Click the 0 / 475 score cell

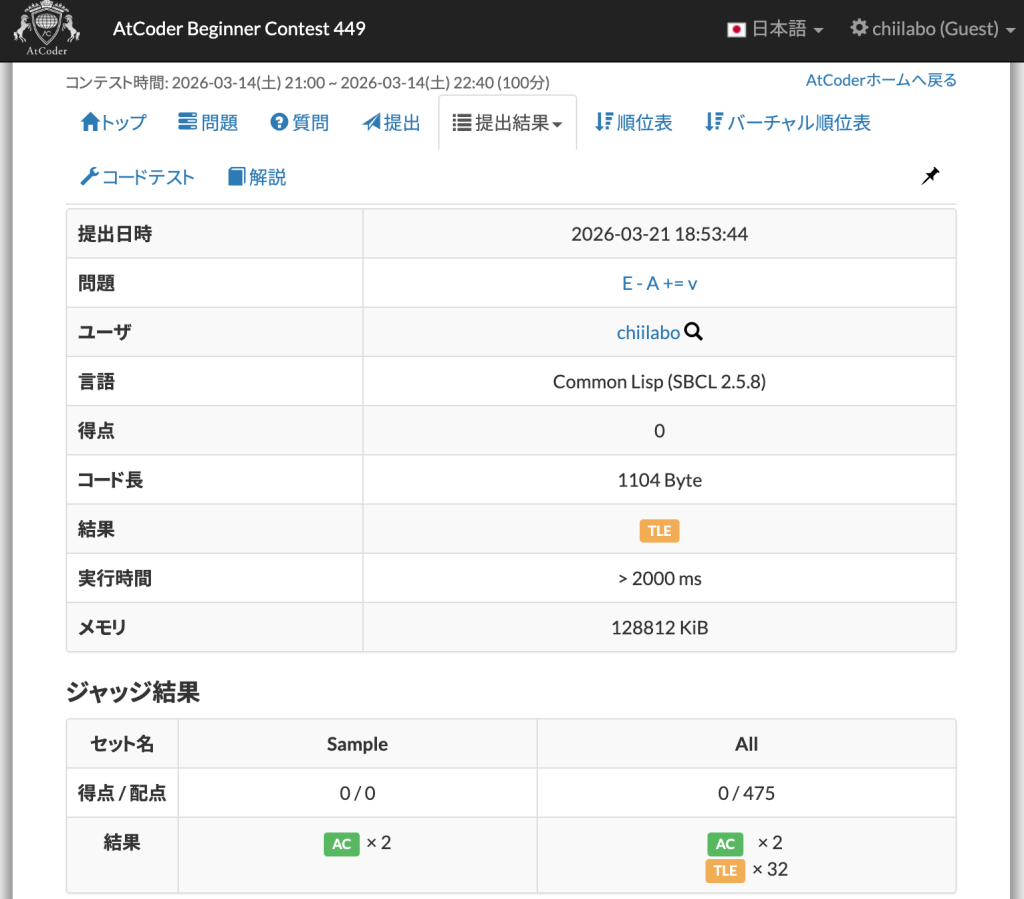[x=746, y=793]
